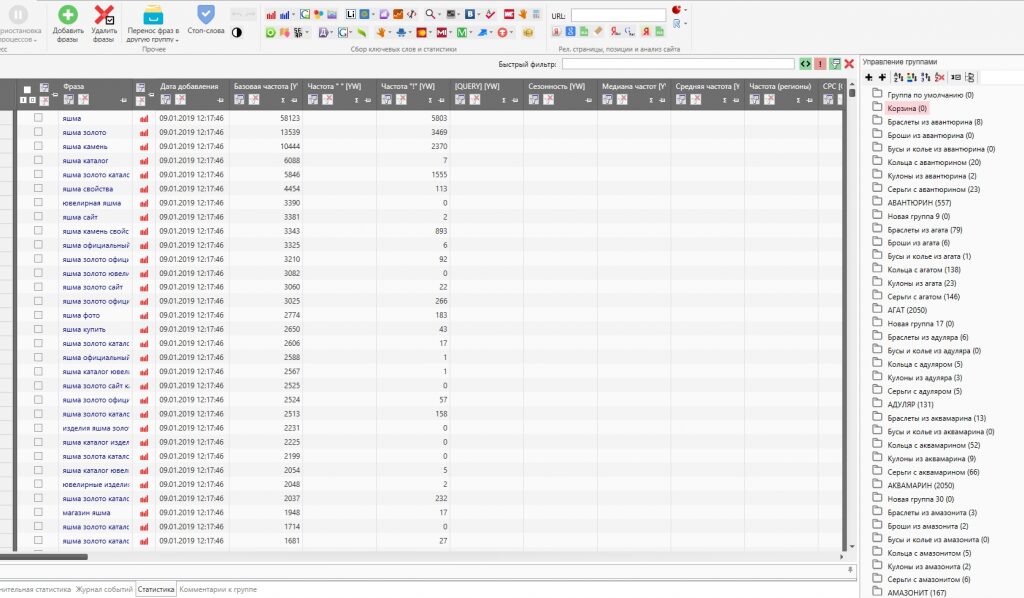This screenshot has height=598, width=1024.
Task: Expand the magnifier search tool dropdown arrow
Action: [x=441, y=16]
